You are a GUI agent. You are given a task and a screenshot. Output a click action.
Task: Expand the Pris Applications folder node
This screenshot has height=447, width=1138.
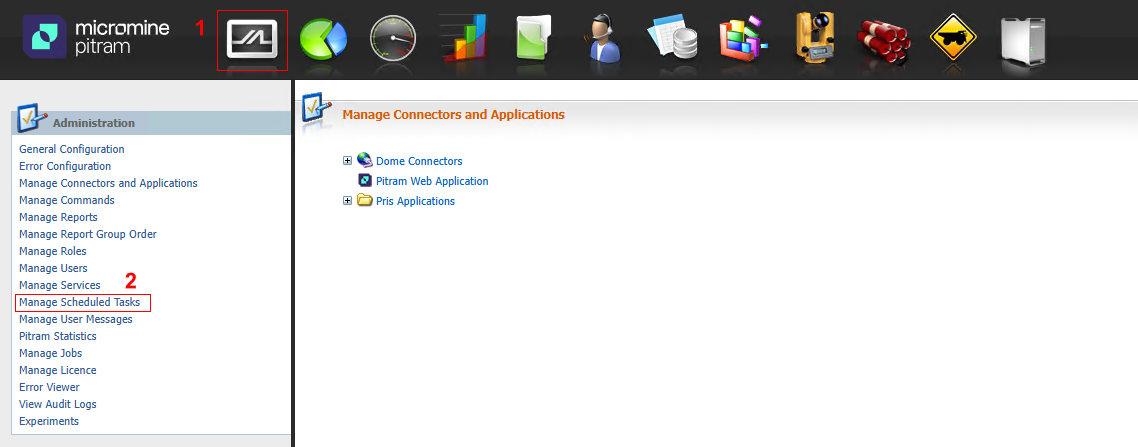click(348, 201)
